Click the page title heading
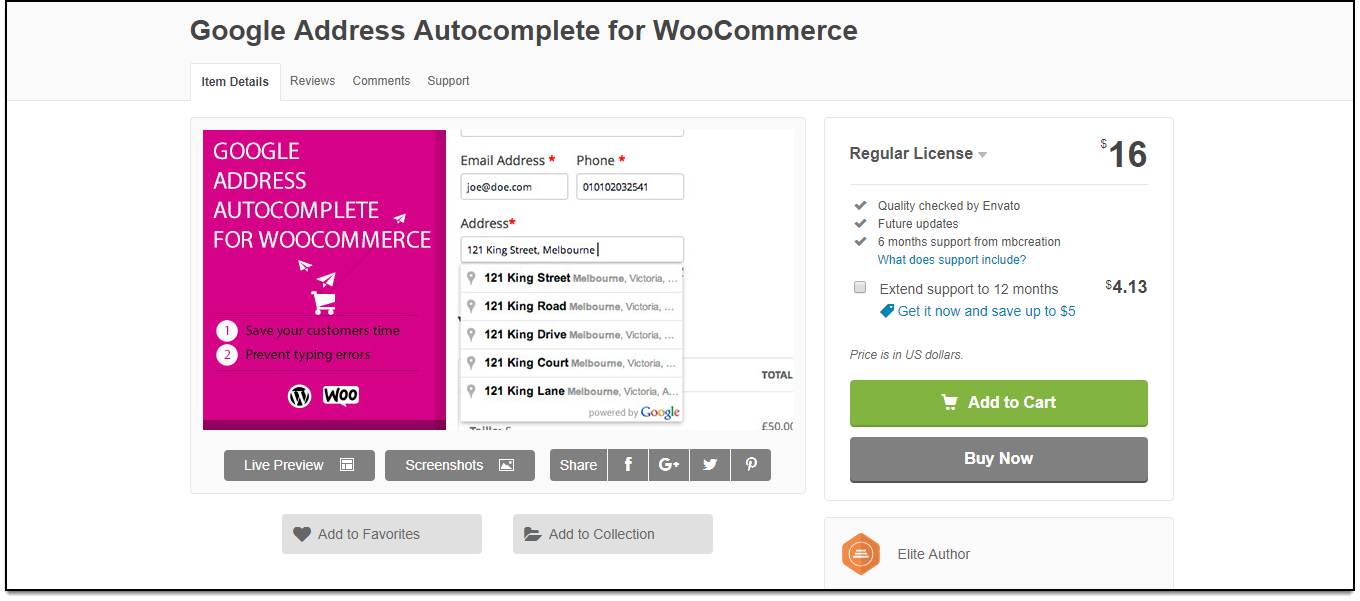 [x=524, y=30]
